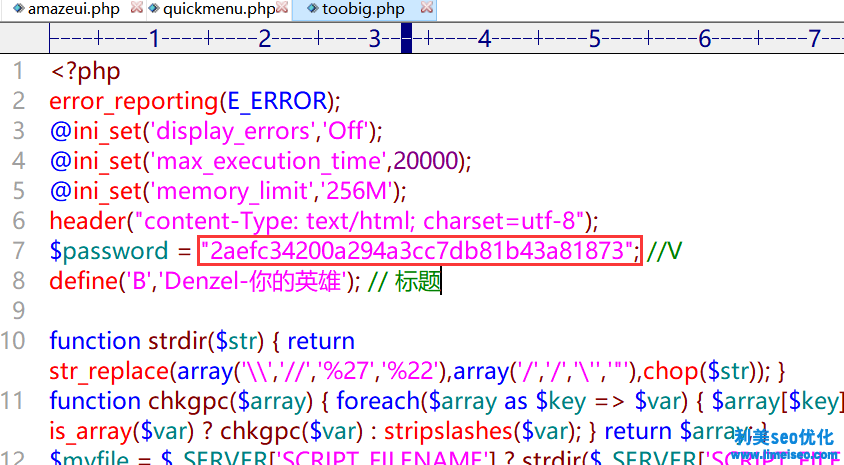Click the str_replace call

click(110, 371)
